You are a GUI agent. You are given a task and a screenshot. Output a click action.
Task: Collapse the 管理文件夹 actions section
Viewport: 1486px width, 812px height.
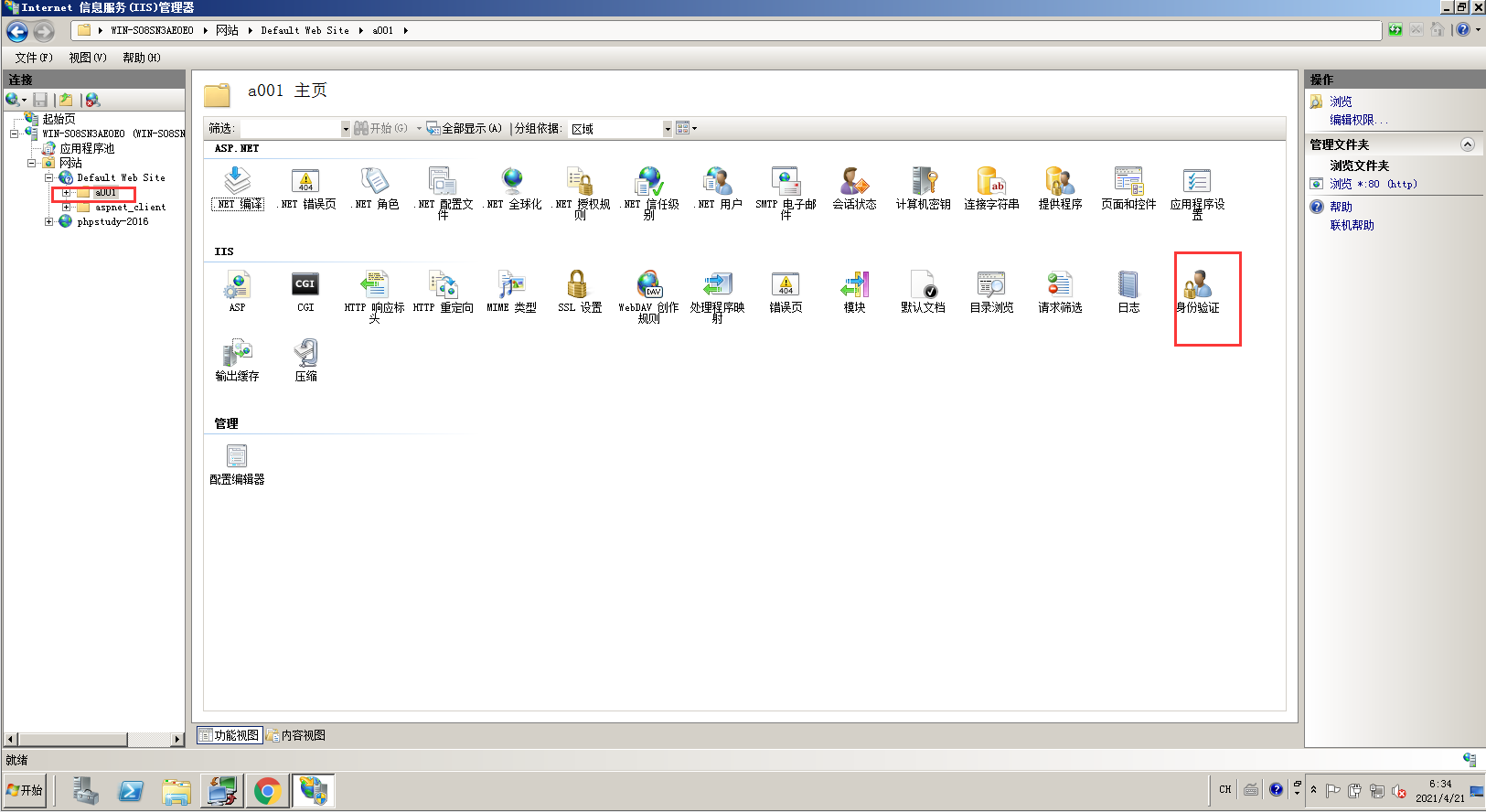1467,144
